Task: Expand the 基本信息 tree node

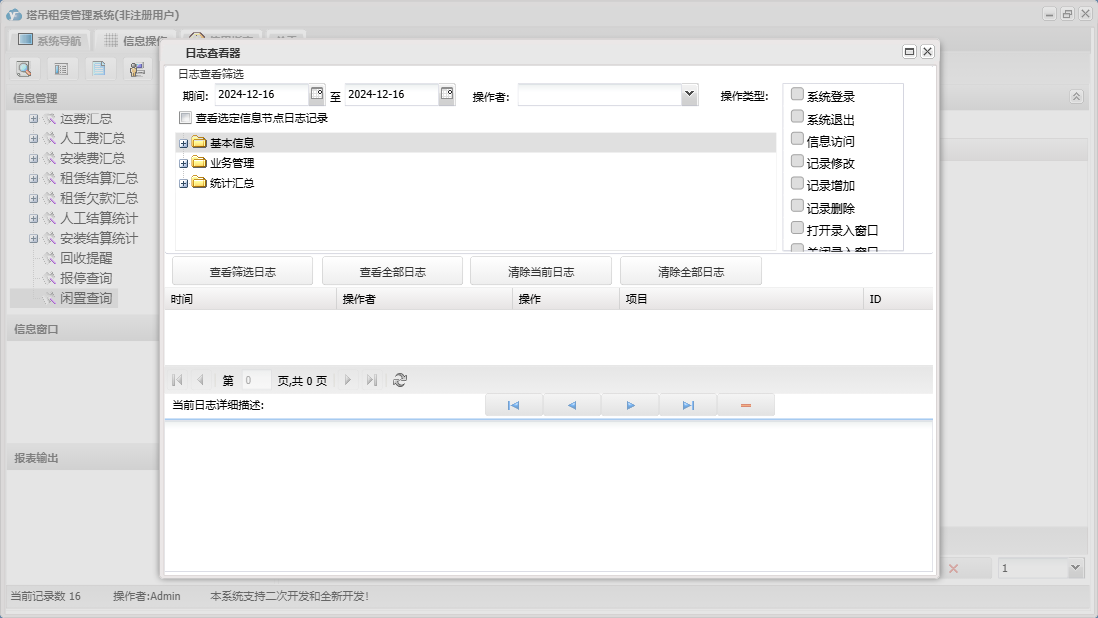Action: (183, 143)
